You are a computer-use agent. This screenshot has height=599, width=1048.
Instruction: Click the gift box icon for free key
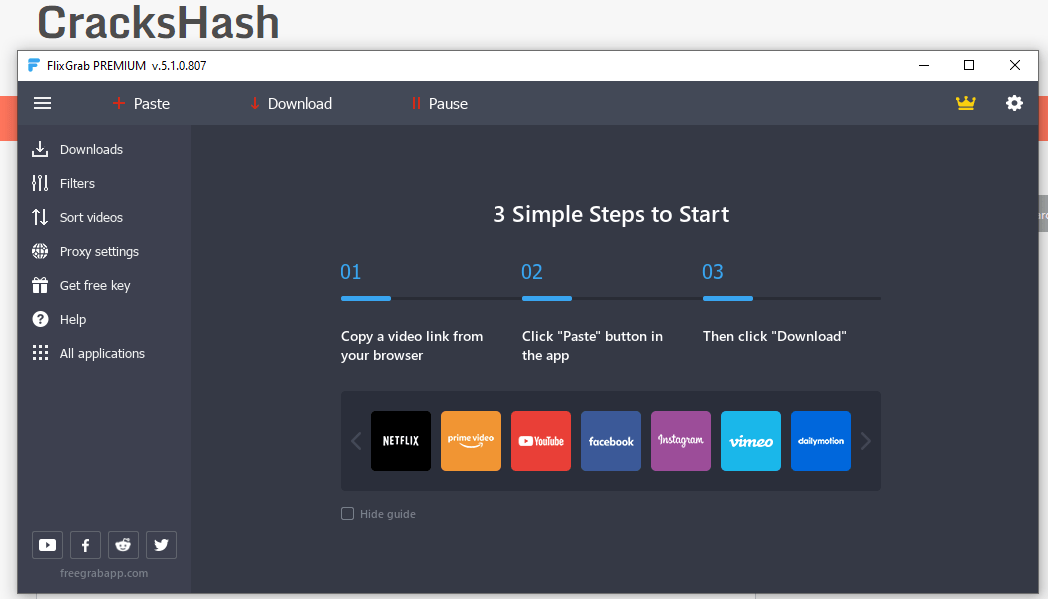coord(40,285)
